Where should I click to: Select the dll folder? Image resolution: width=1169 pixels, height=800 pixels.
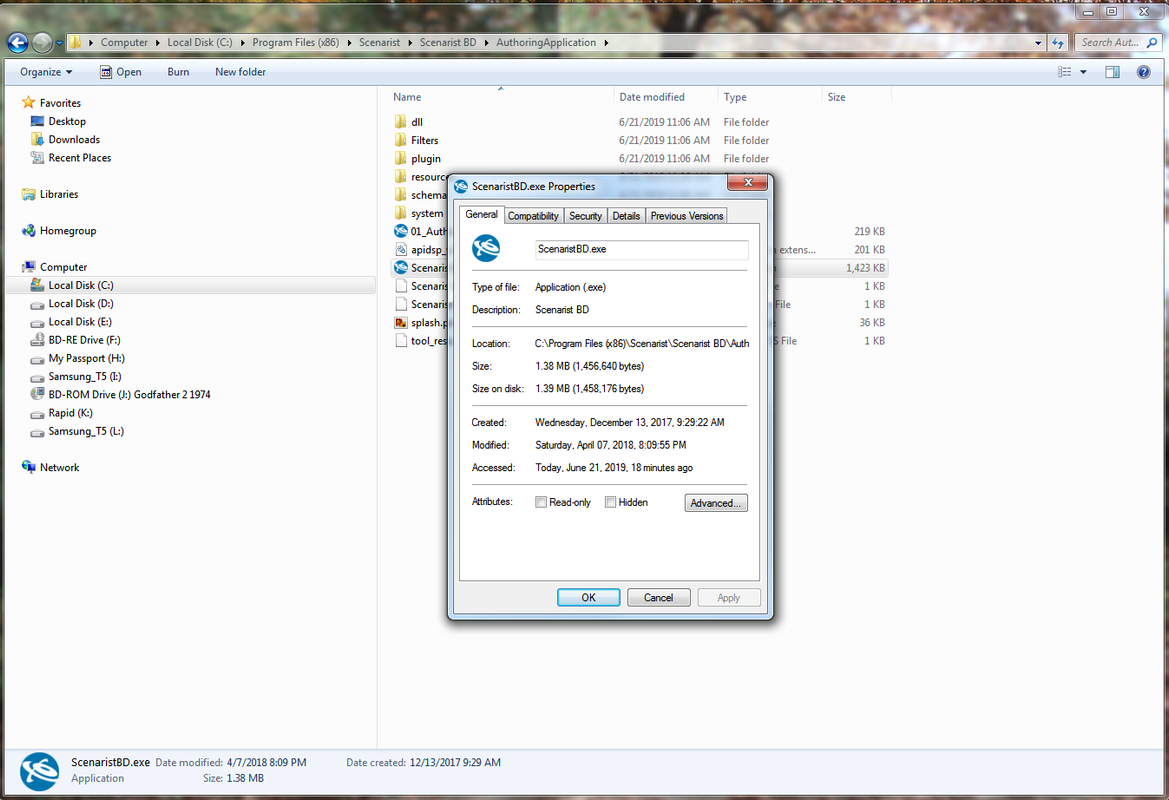point(417,122)
